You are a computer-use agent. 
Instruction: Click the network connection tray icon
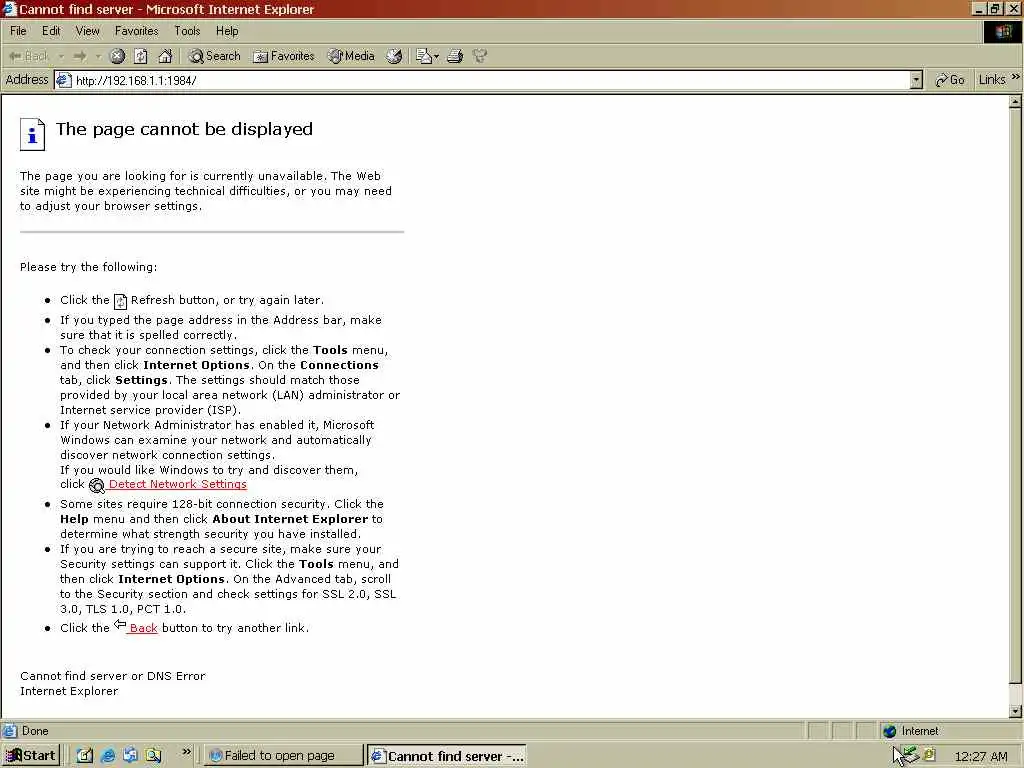click(x=909, y=755)
